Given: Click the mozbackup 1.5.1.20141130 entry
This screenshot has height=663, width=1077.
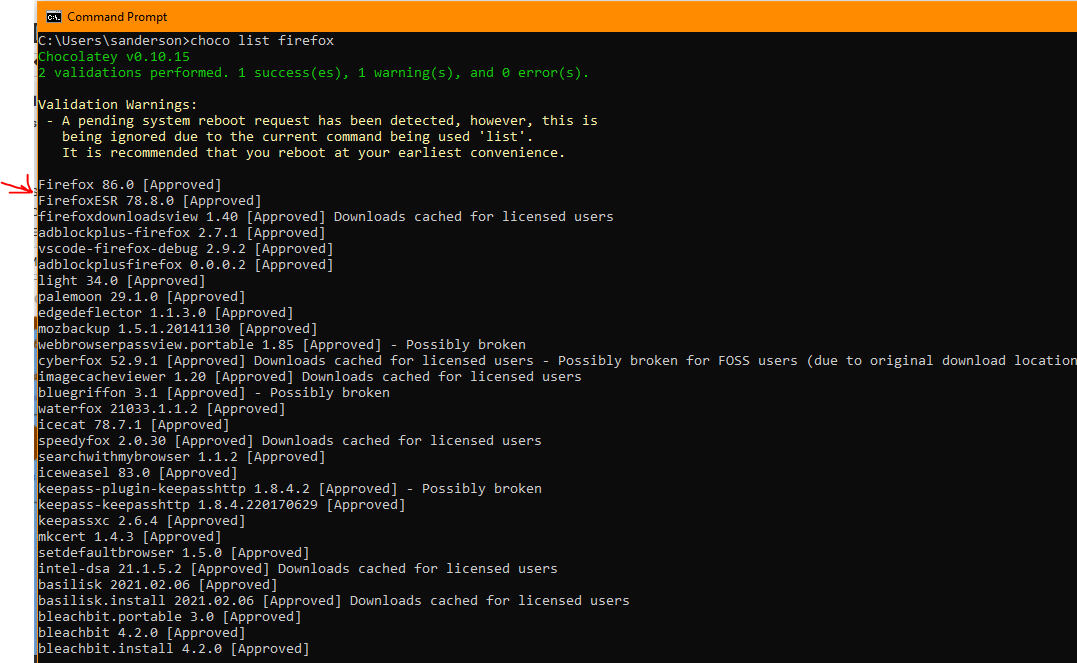Looking at the screenshot, I should click(x=178, y=329).
